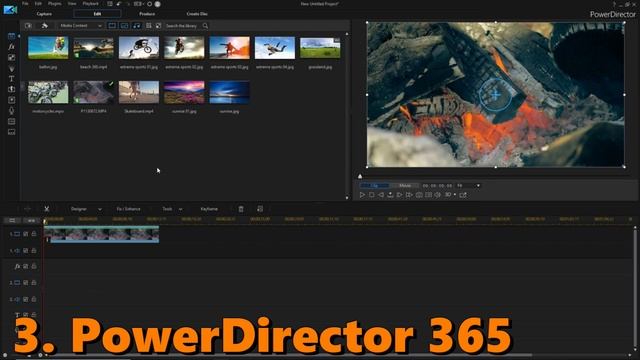Click the fast forward button
This screenshot has height=360, width=640.
409,195
